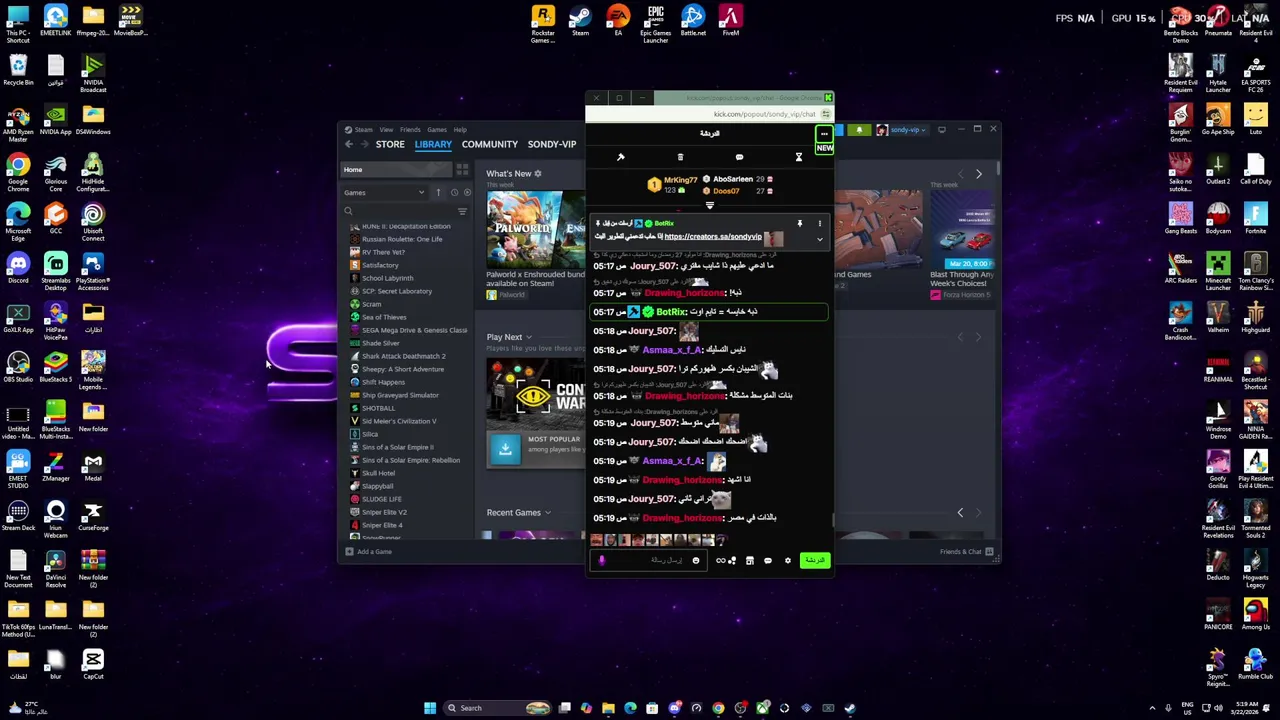Switch to Steam LIBRARY tab

433,144
